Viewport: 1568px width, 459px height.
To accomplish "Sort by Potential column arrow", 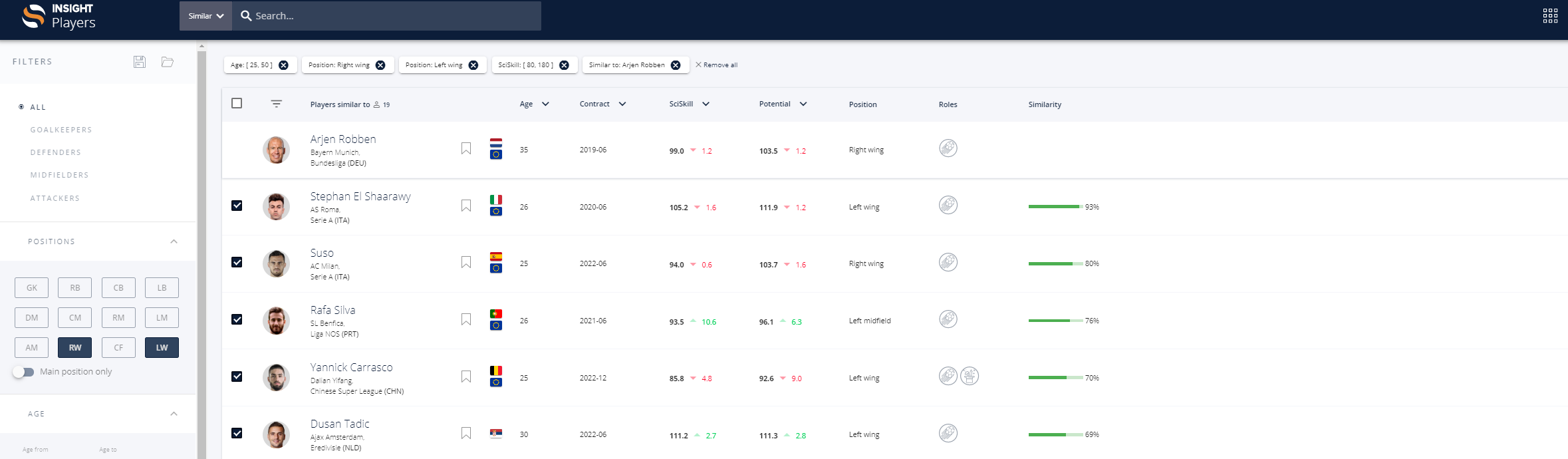I will [803, 104].
